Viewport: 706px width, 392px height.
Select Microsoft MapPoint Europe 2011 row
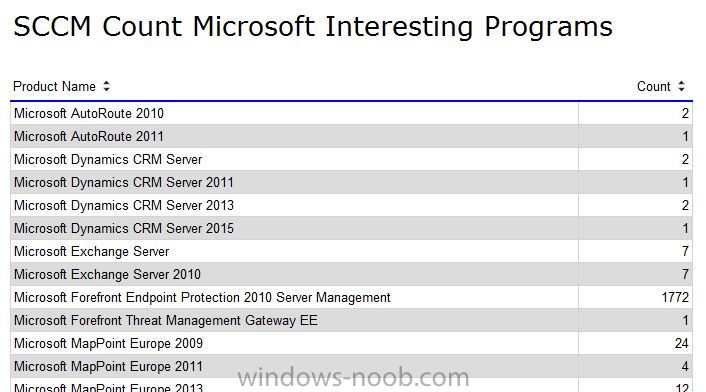(x=351, y=366)
